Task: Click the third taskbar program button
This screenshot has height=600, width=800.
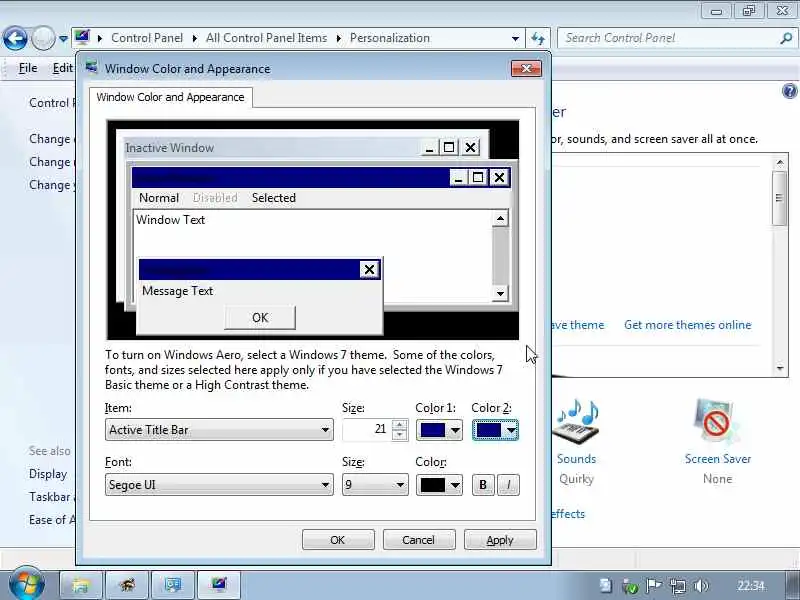Action: tap(173, 585)
